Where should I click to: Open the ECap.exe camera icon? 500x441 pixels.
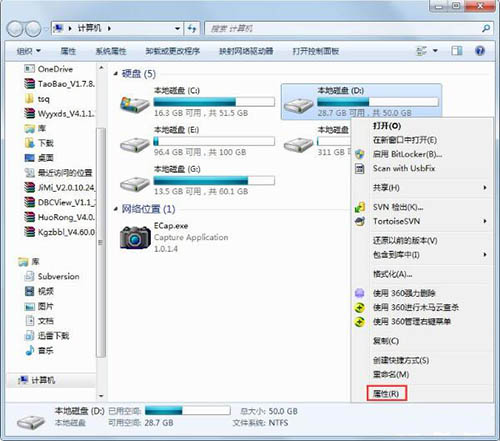point(135,237)
